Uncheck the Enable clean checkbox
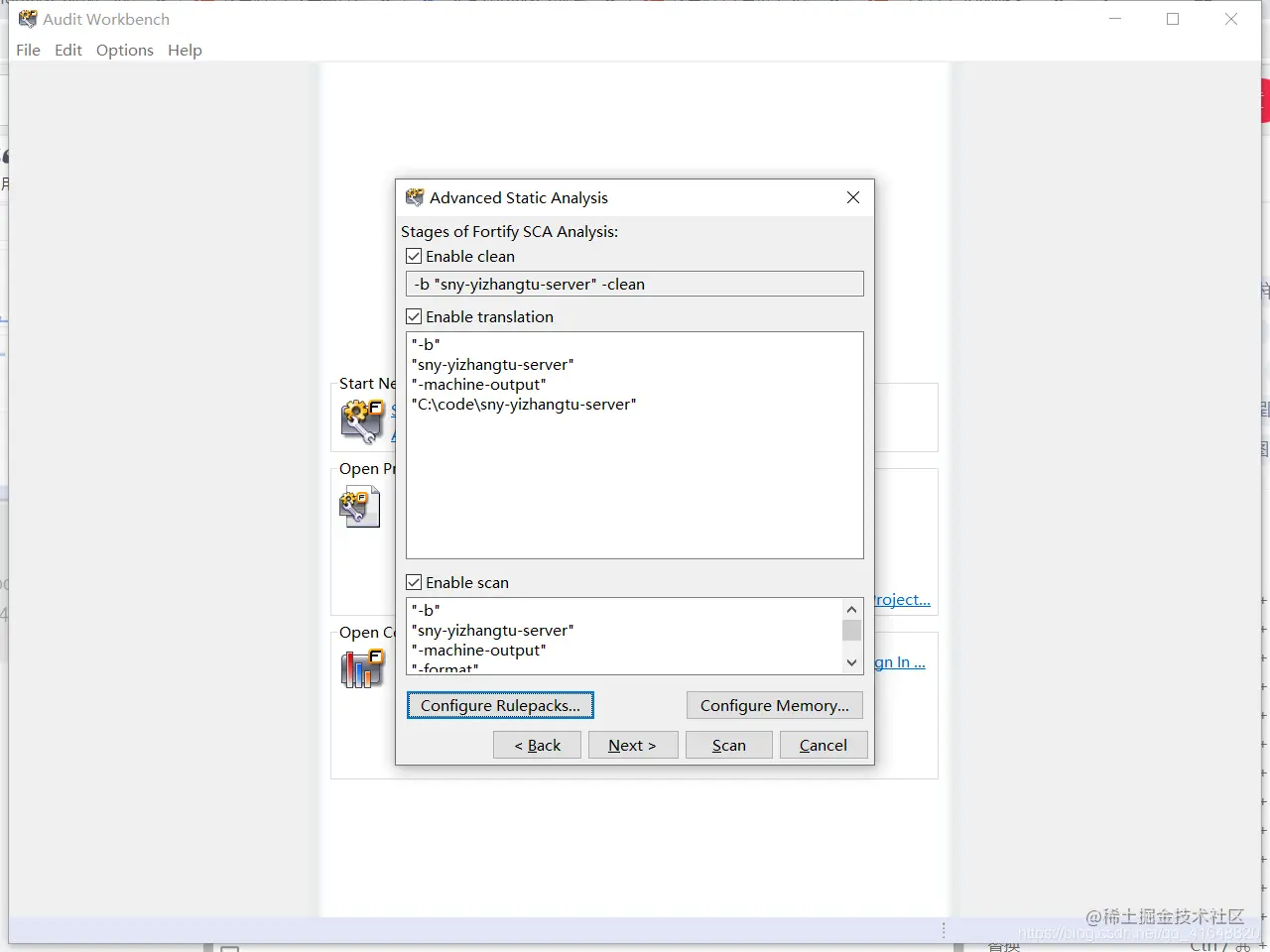 415,256
